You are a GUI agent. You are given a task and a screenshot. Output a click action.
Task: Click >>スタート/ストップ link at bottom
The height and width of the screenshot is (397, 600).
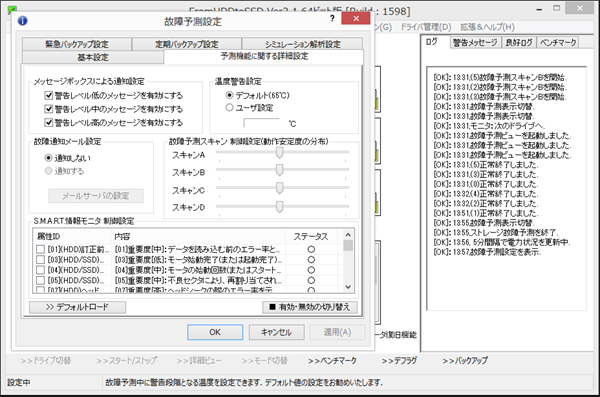pos(127,361)
